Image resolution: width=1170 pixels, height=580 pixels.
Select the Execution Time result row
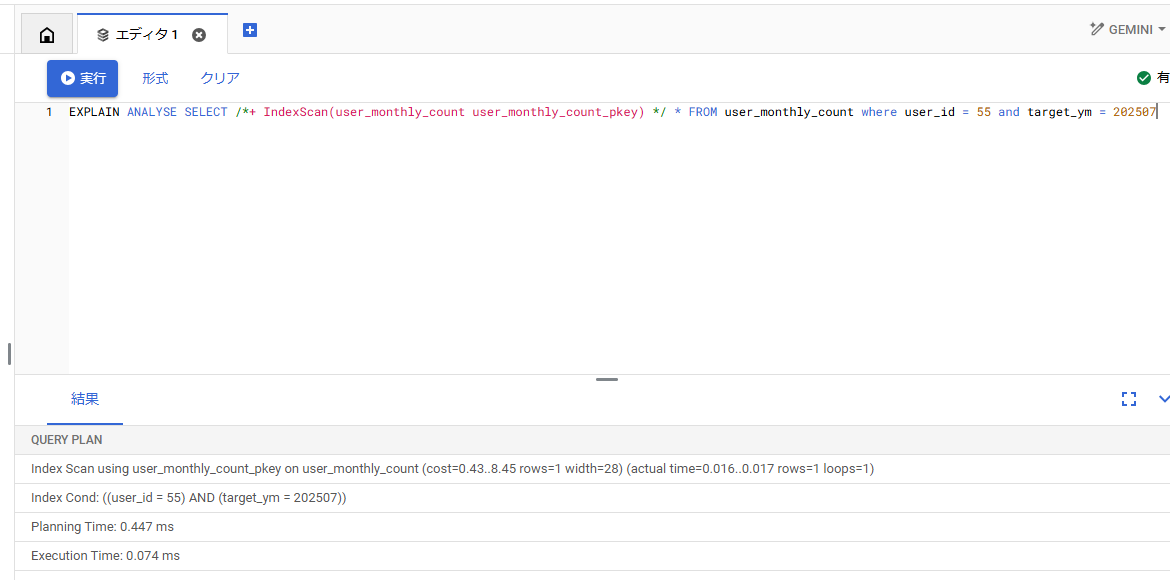(x=592, y=555)
